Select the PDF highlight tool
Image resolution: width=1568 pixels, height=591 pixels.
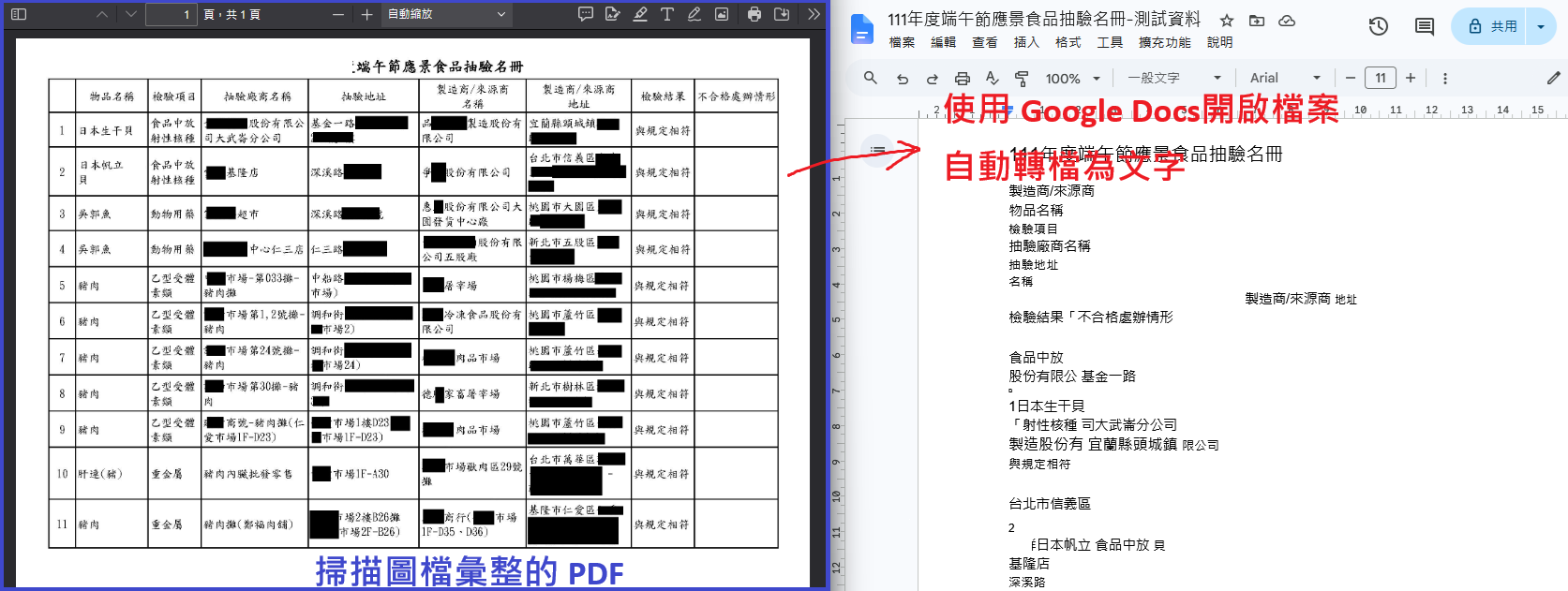click(640, 14)
